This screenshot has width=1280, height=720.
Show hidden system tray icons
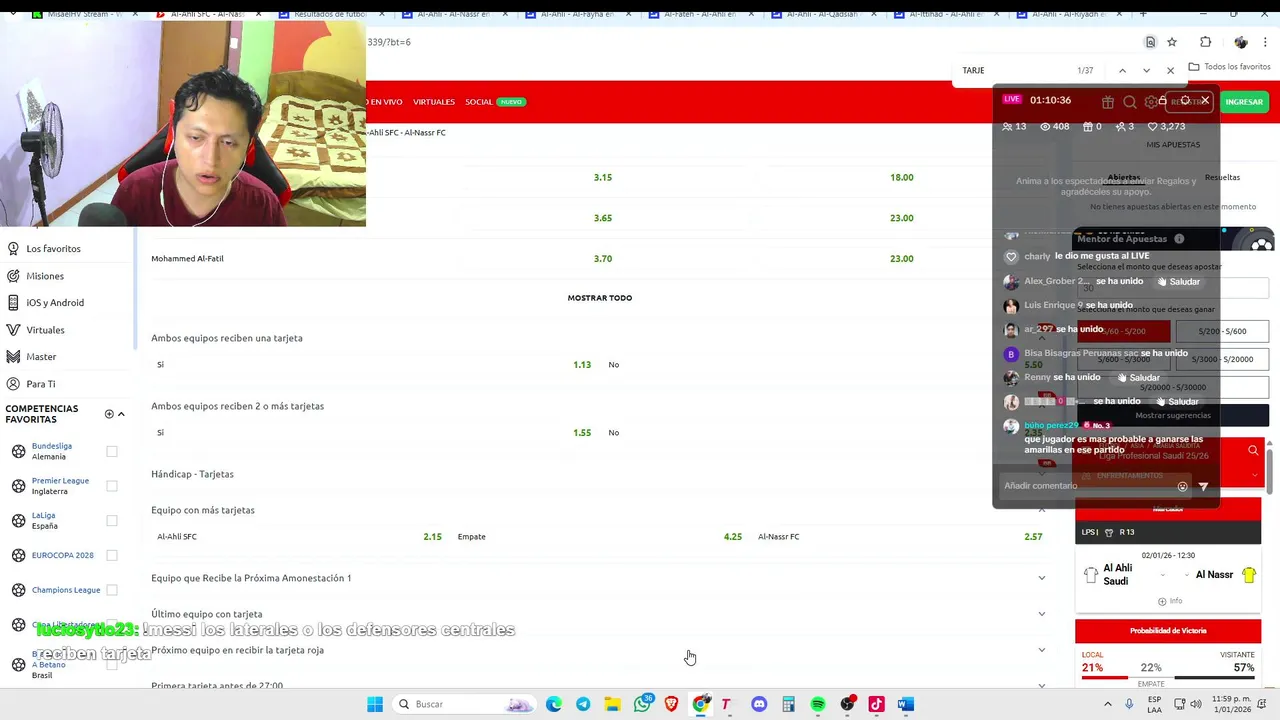(x=1107, y=704)
